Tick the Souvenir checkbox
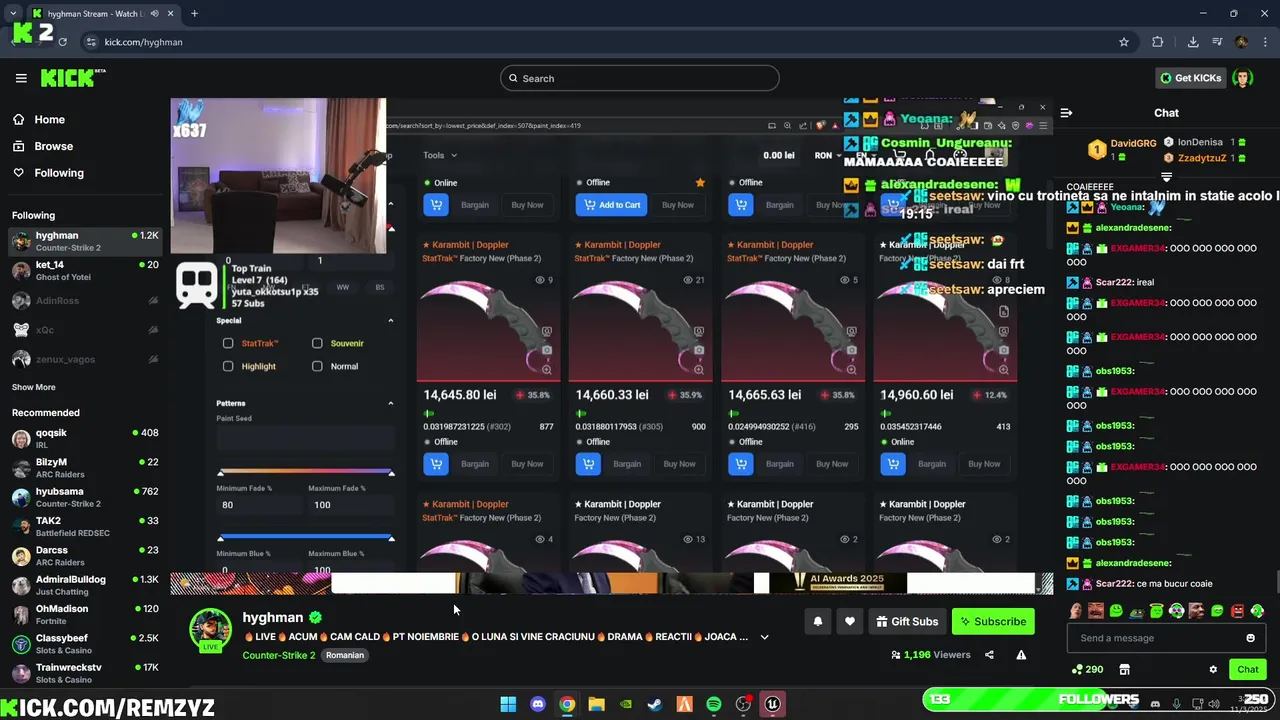 317,343
